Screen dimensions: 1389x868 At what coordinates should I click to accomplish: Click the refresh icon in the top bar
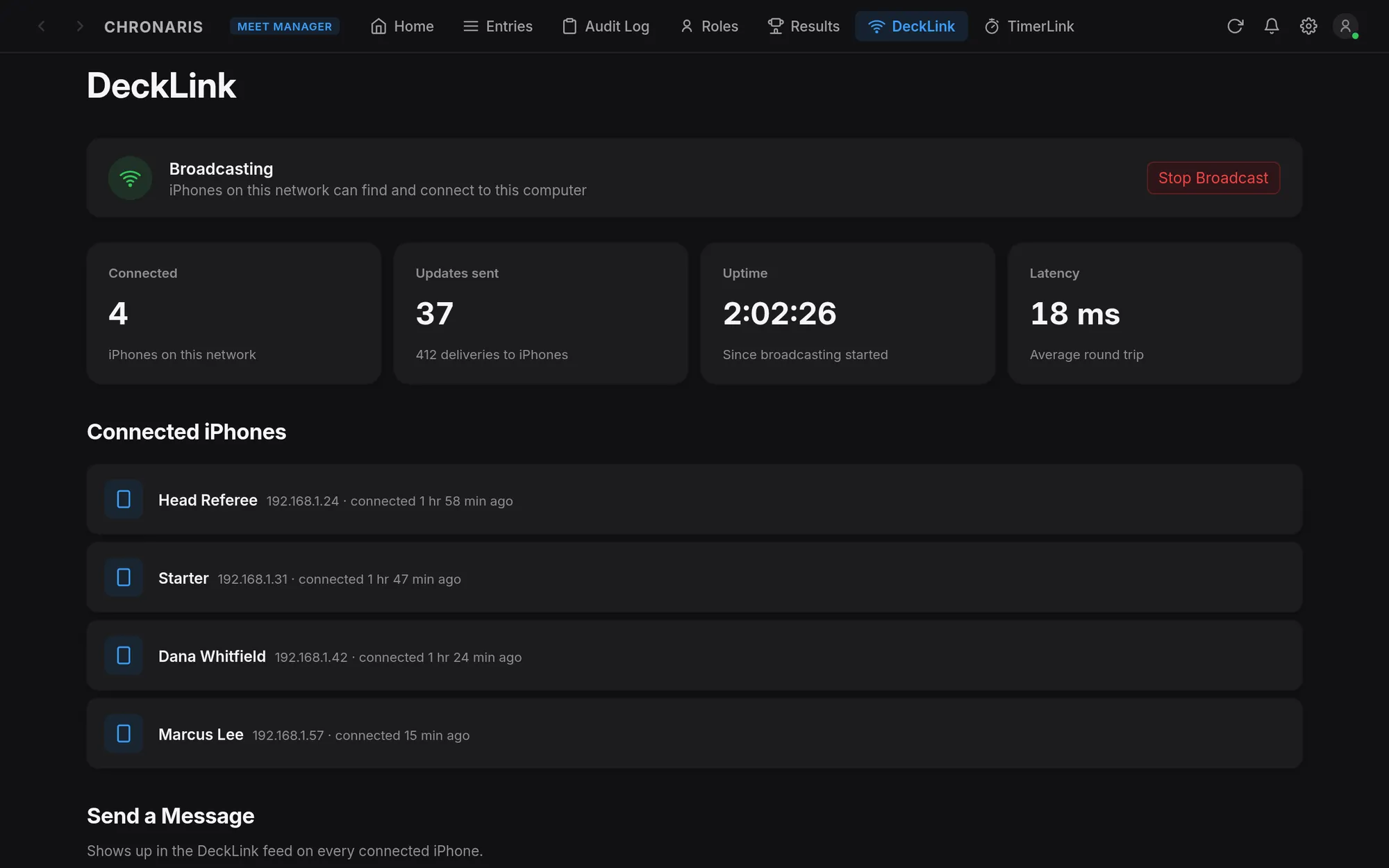[x=1235, y=26]
